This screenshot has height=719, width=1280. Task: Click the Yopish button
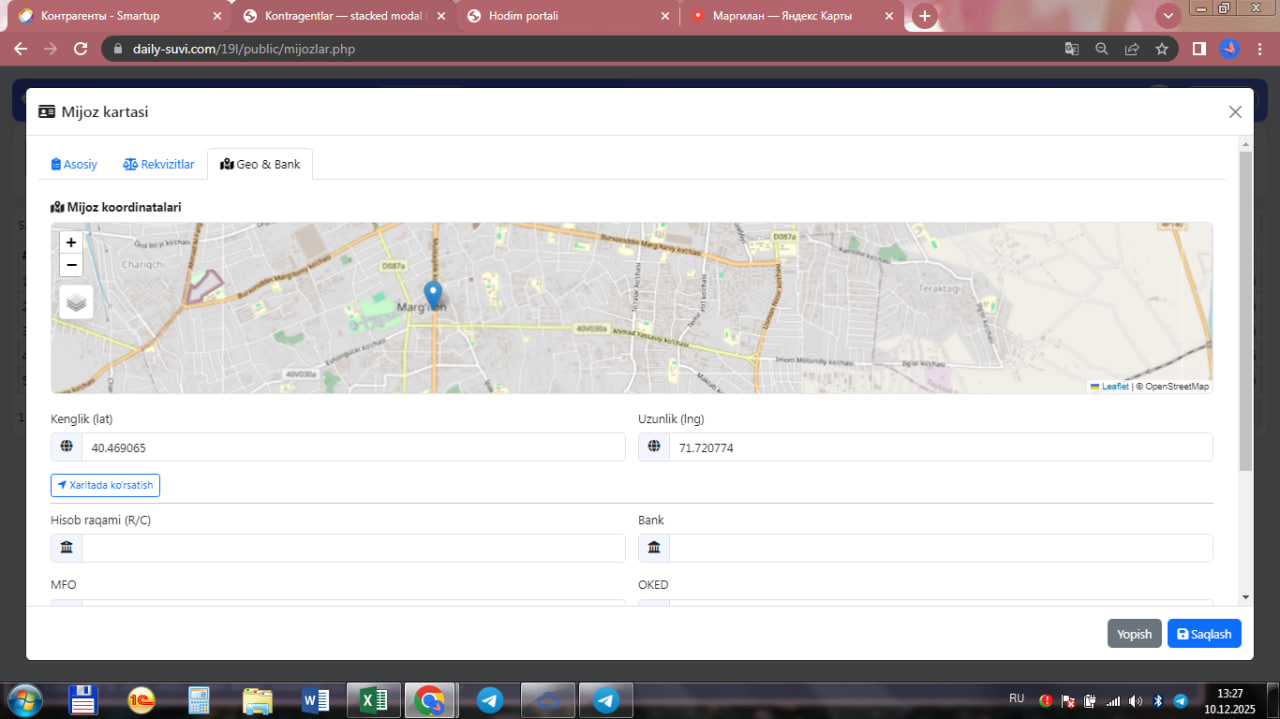[1134, 634]
